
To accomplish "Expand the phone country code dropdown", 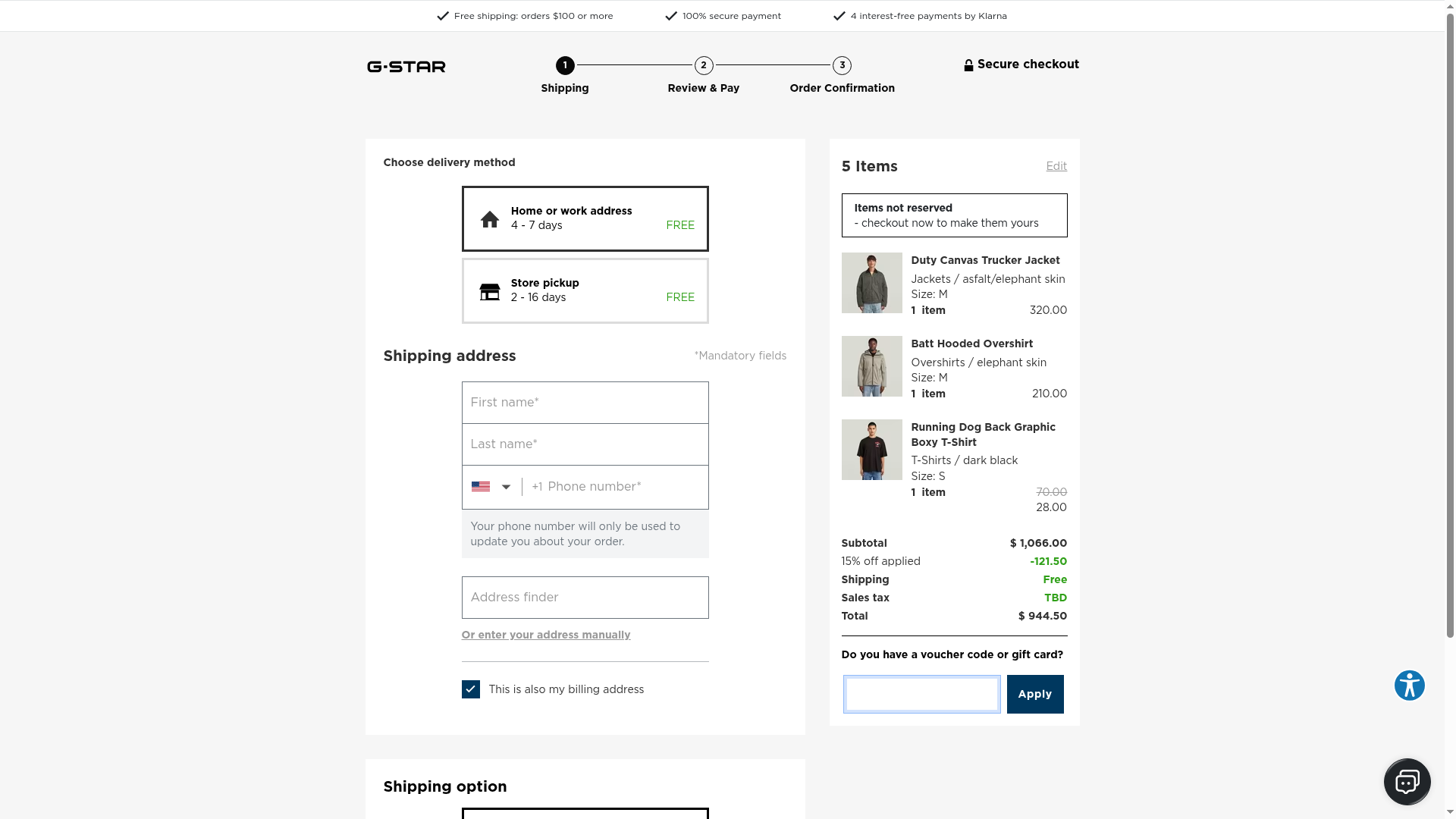I will [506, 487].
